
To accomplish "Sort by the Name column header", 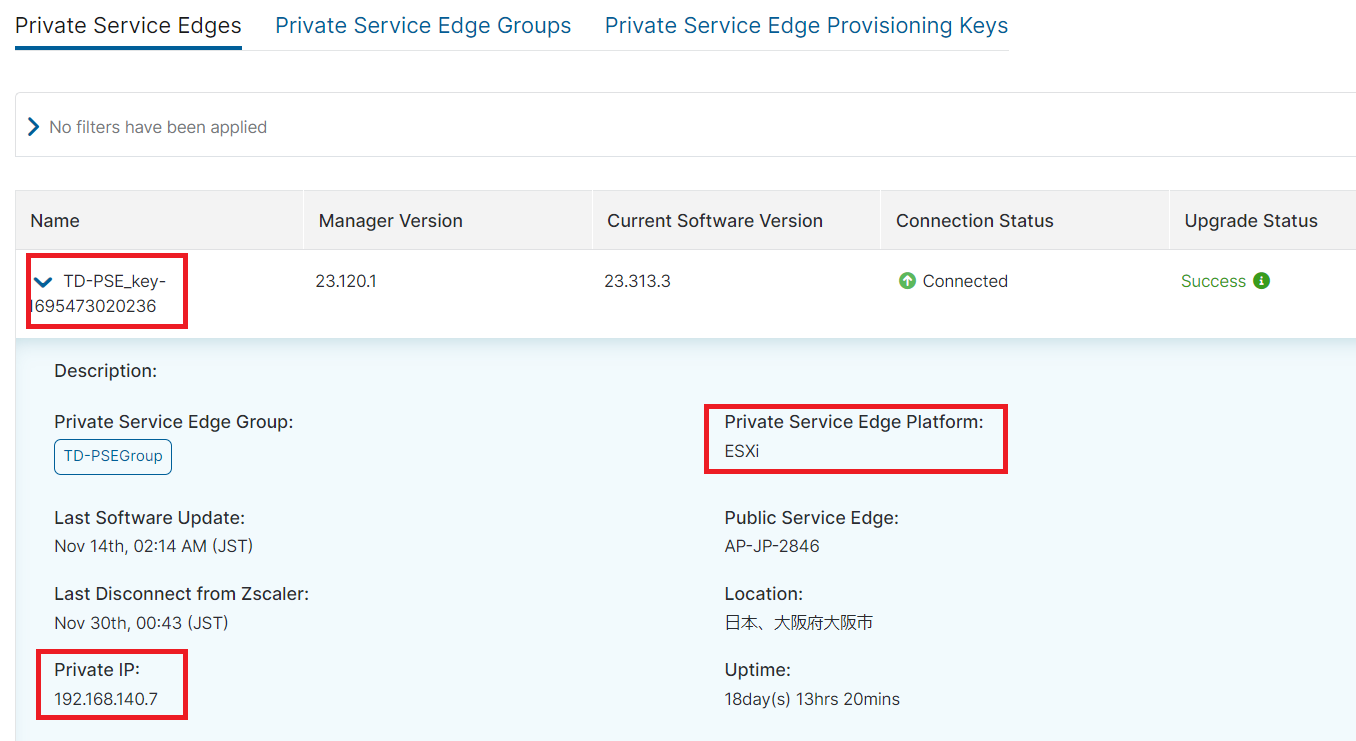I will 55,221.
